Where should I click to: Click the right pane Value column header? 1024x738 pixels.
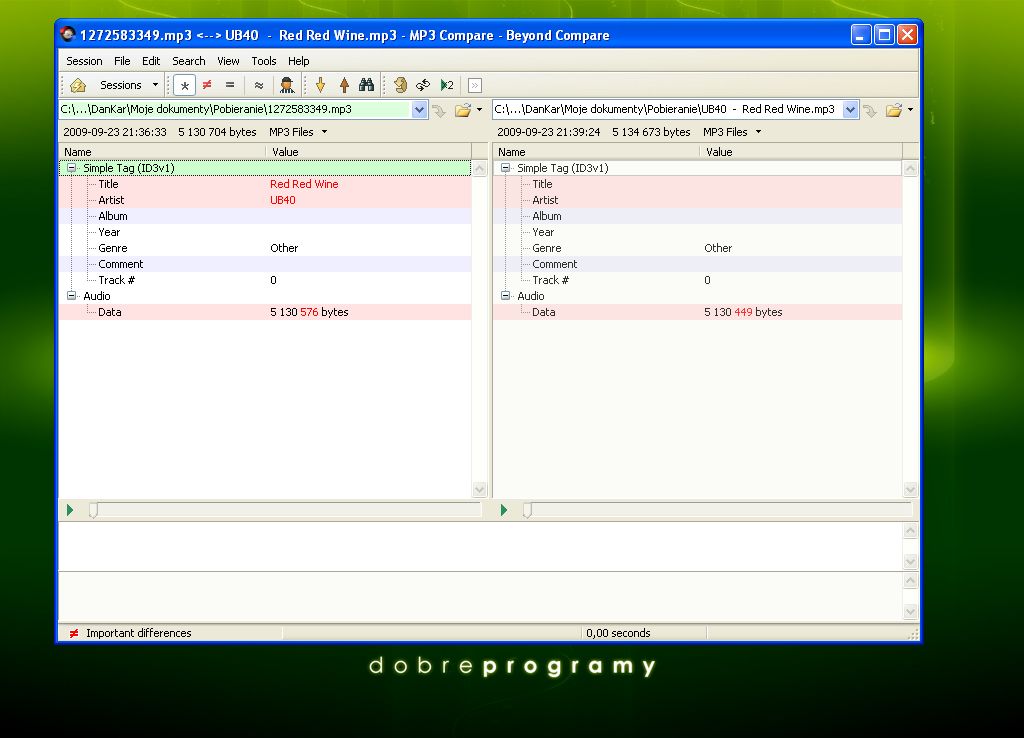[x=801, y=152]
